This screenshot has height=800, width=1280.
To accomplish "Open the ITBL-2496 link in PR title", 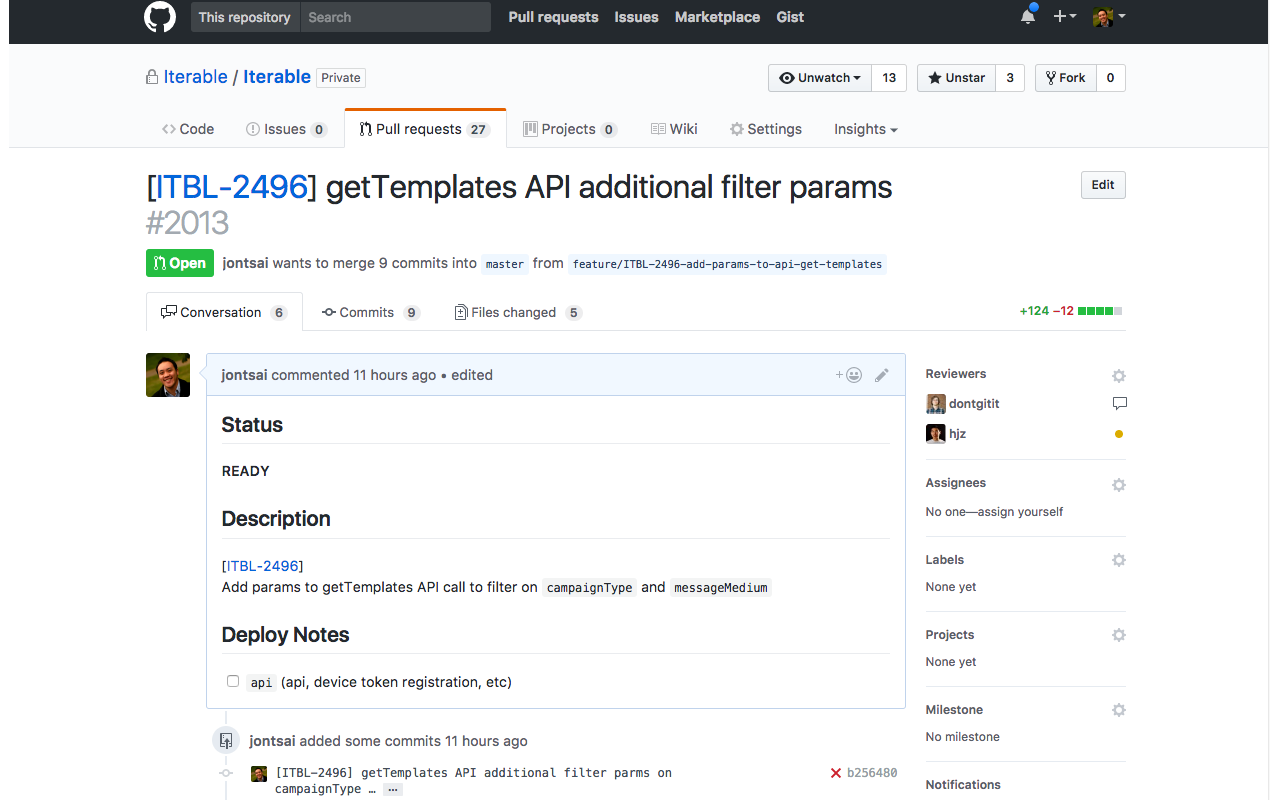I will pos(232,187).
